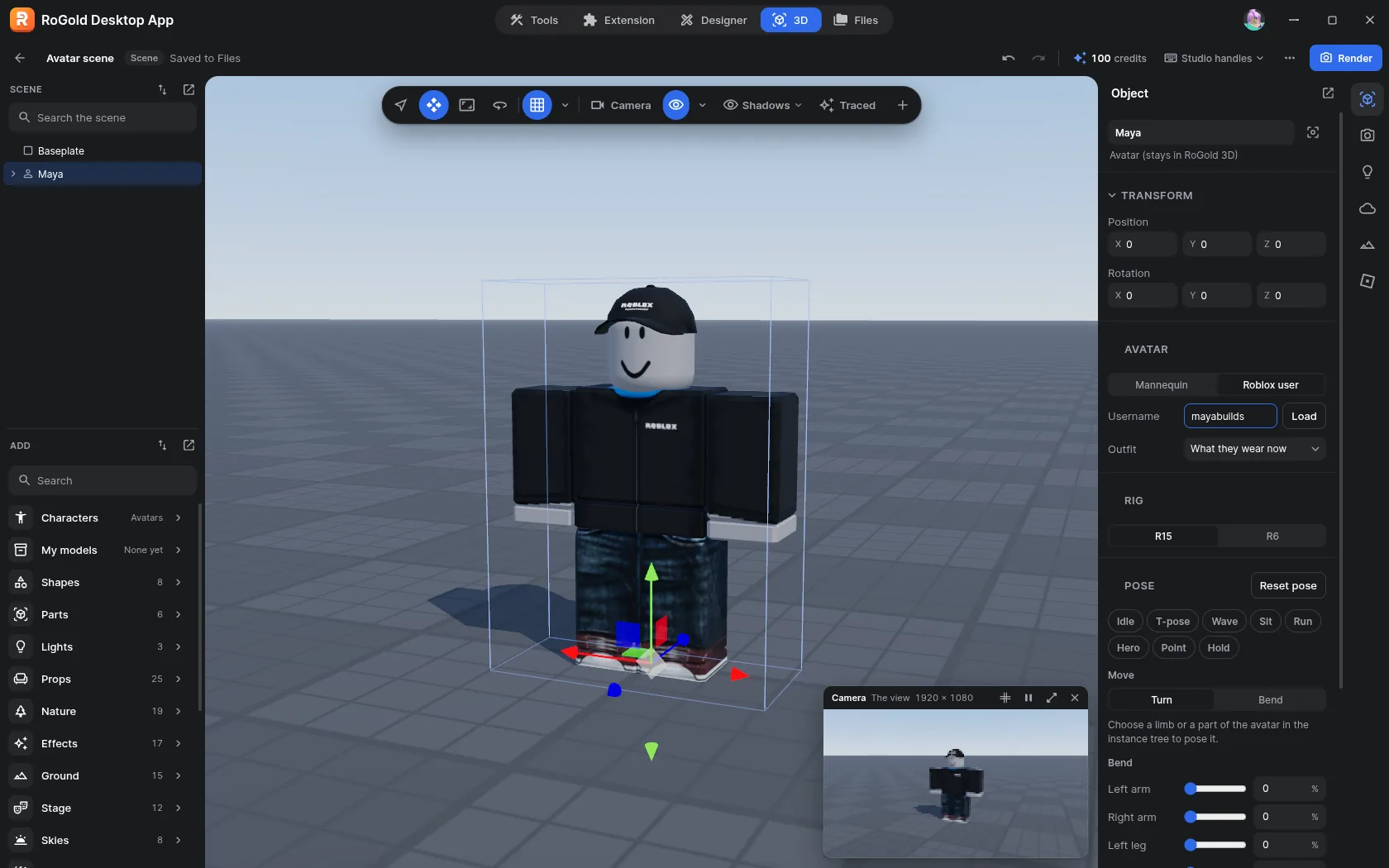Select the 3D tab
The height and width of the screenshot is (868, 1389).
click(790, 20)
